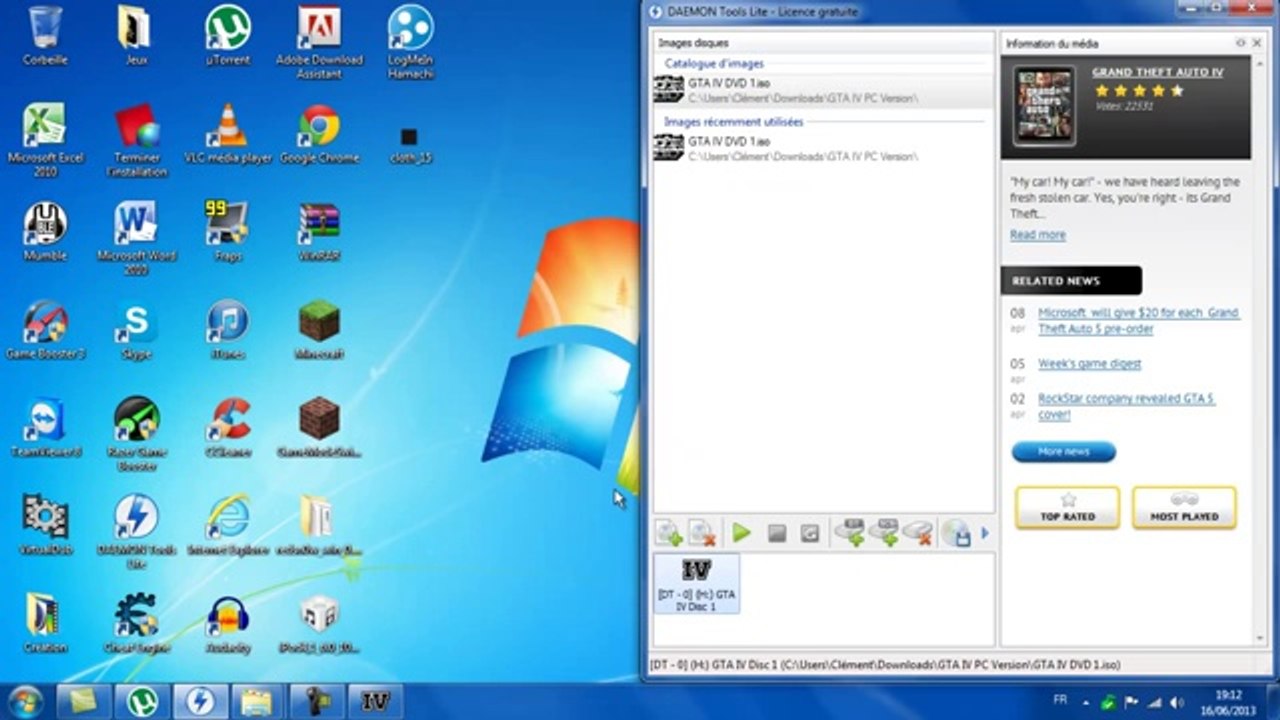The image size is (1280, 720).
Task: Click the green Mount play button
Action: (x=741, y=533)
